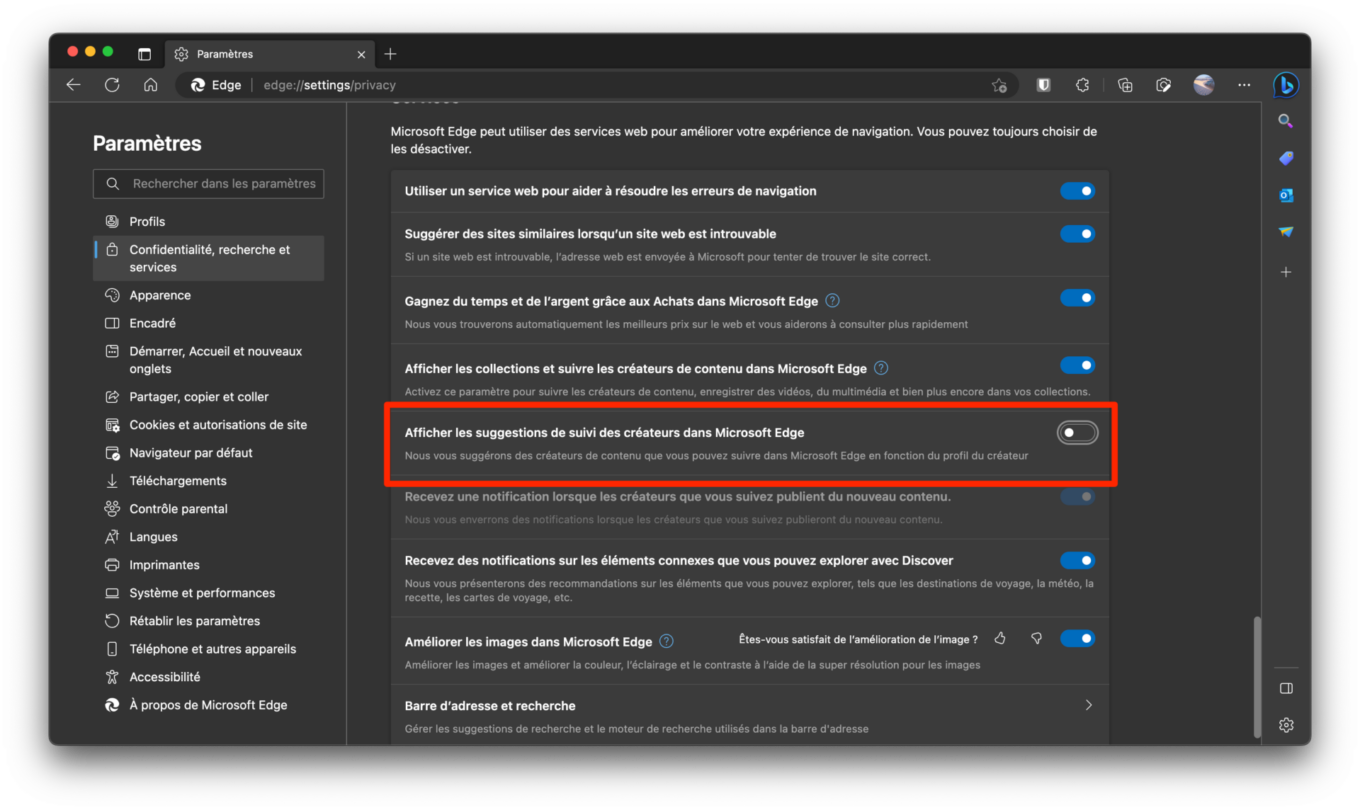The height and width of the screenshot is (810, 1360).
Task: Click the help icon next to collections setting
Action: tap(881, 368)
